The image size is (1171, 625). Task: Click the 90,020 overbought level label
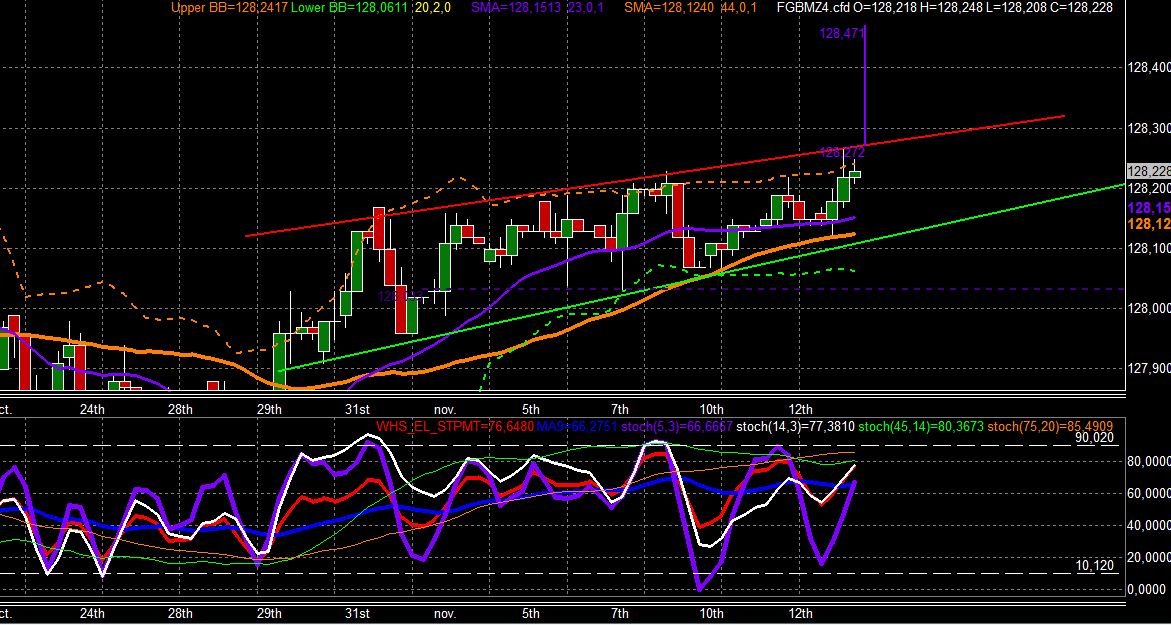(x=1096, y=438)
